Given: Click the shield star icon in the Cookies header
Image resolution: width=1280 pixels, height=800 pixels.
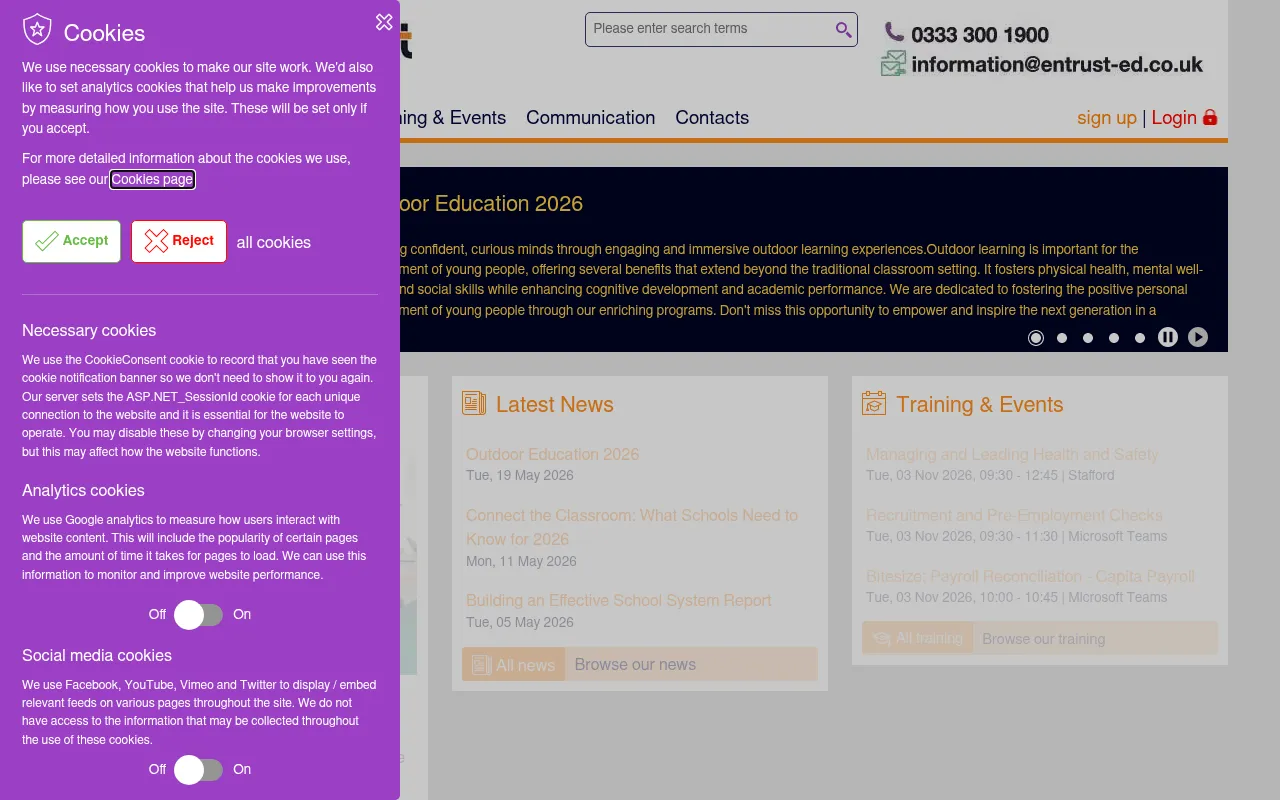Looking at the screenshot, I should (37, 30).
